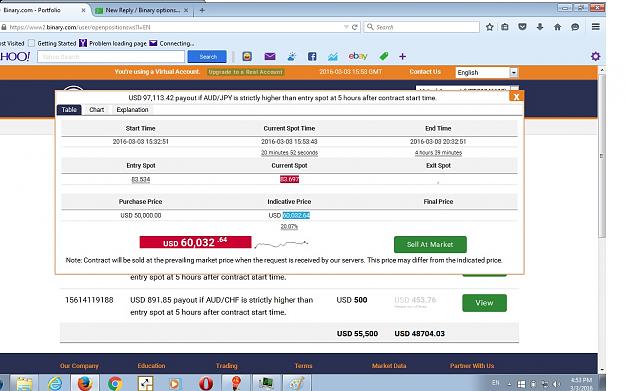The width and height of the screenshot is (625, 391).
Task: Click the highlighted indicative price 60,032.64
Action: [296, 215]
